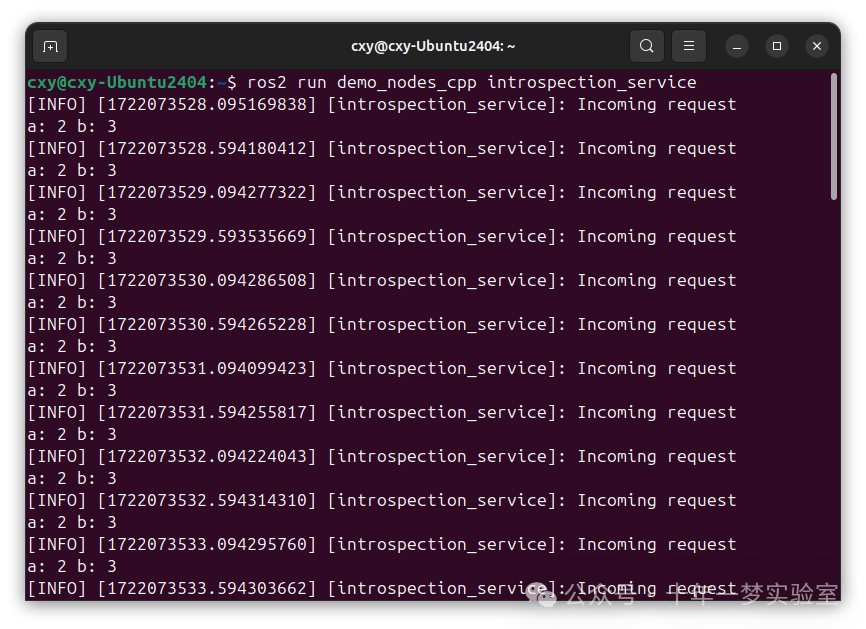This screenshot has width=866, height=629.
Task: Click timestamp 1722073532.594314310
Action: tap(207, 501)
